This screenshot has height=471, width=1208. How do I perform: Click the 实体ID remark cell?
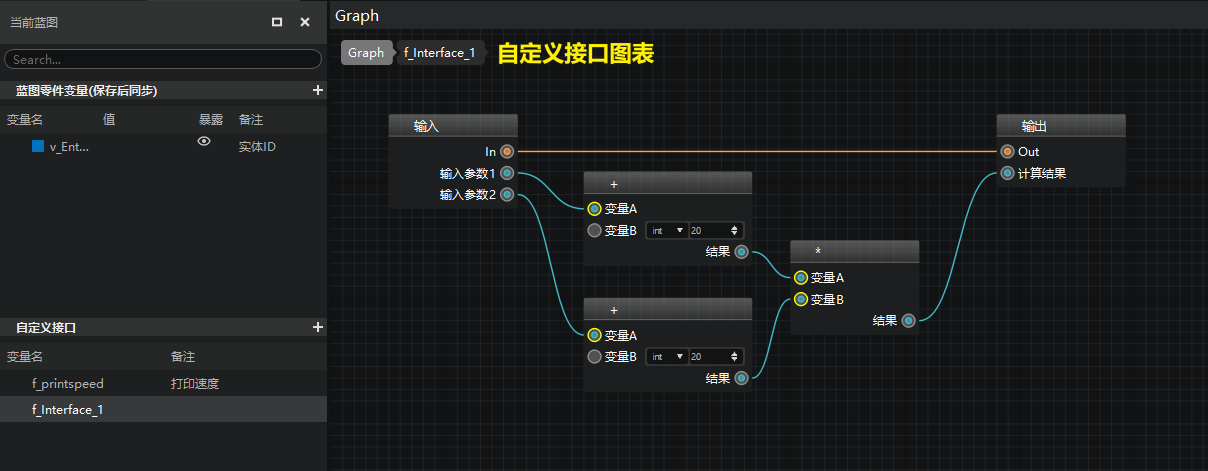pos(257,147)
